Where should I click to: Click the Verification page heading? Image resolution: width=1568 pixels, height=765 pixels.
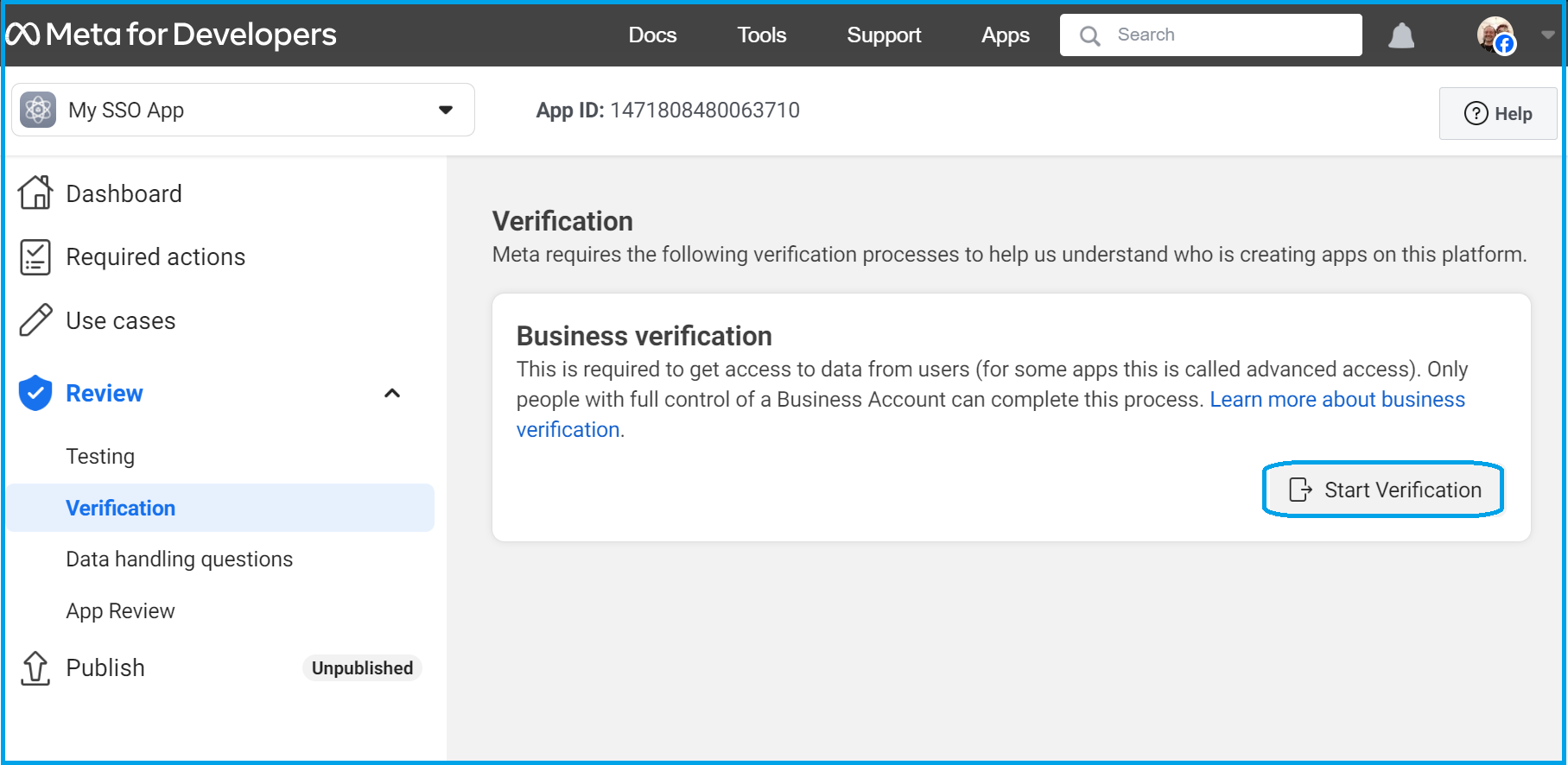tap(562, 221)
